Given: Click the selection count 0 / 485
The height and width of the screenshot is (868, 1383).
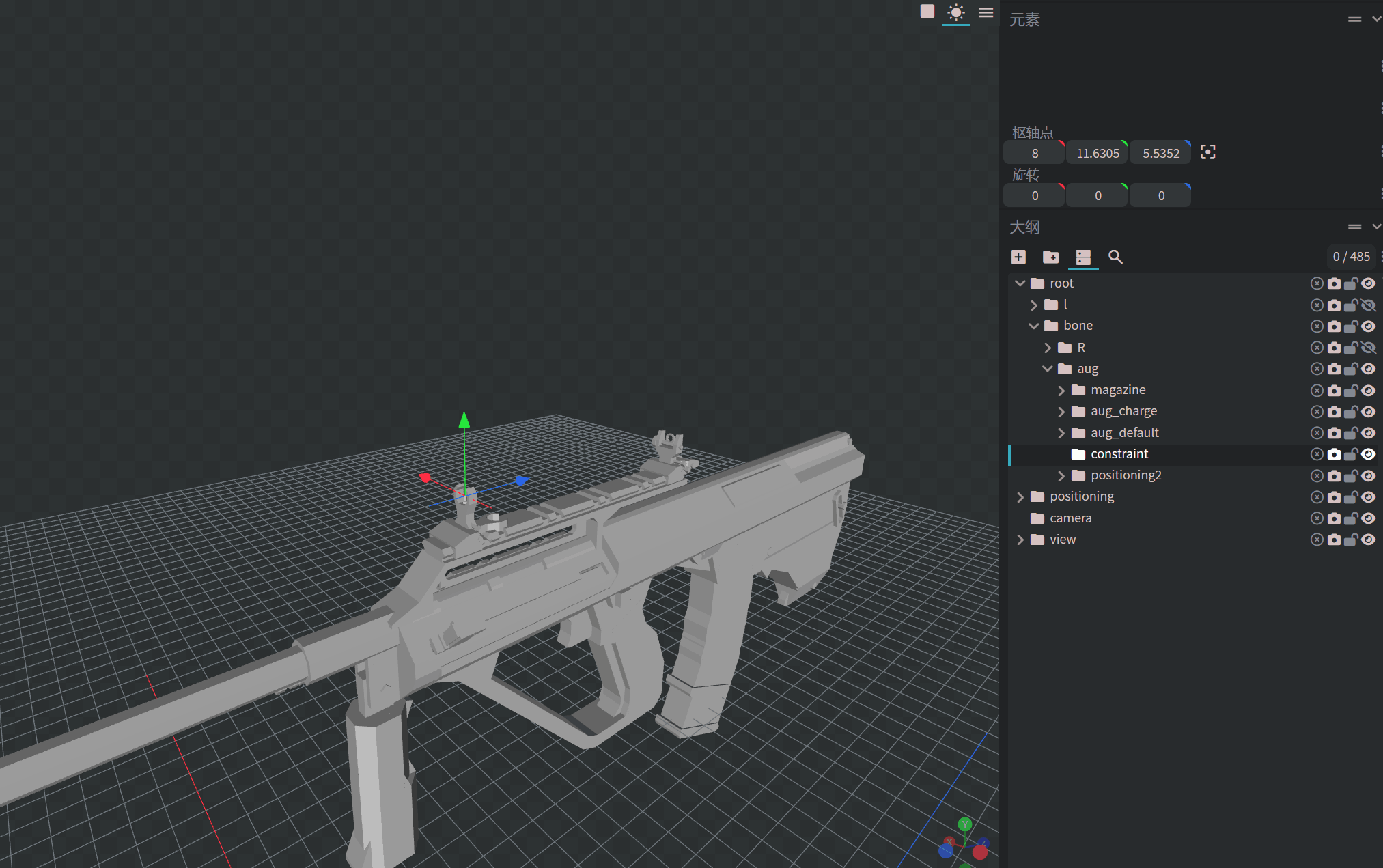Looking at the screenshot, I should pos(1351,257).
